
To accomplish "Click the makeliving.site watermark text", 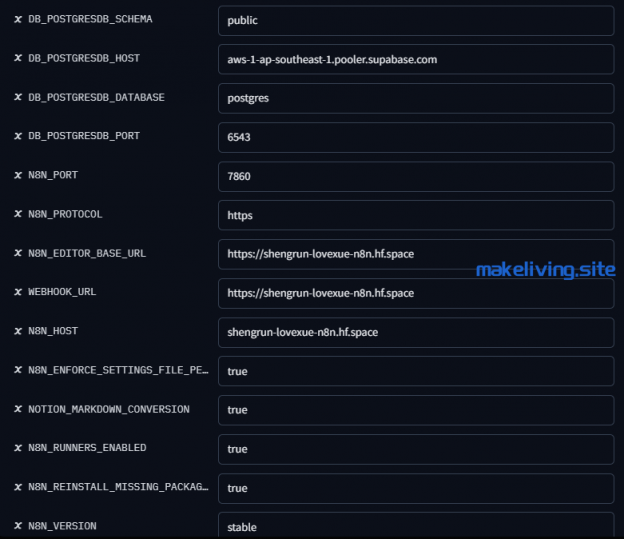I will point(545,270).
